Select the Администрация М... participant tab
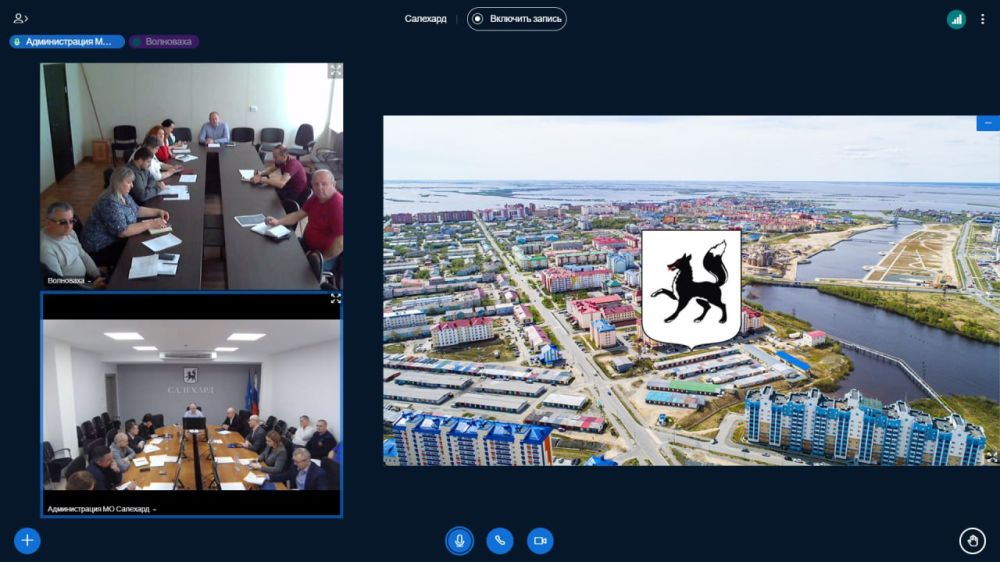Screen dimensions: 1000x562 pyautogui.click(x=67, y=42)
